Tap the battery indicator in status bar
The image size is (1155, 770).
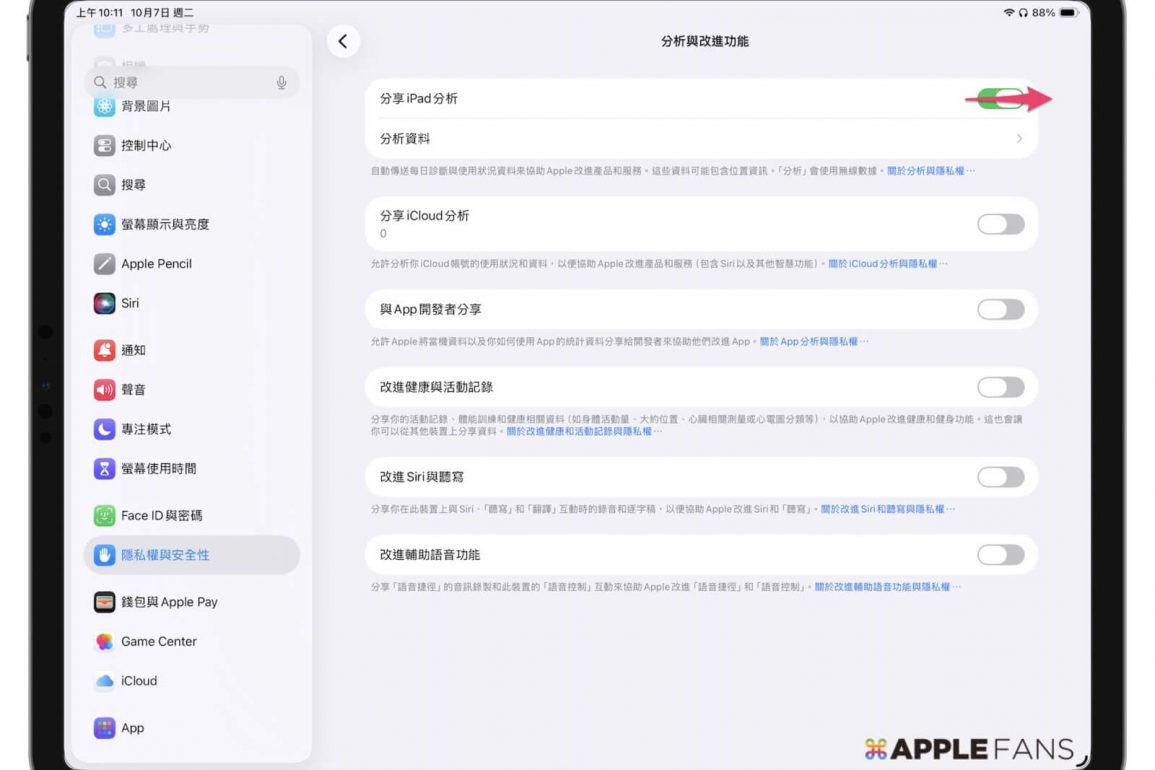tap(1068, 12)
